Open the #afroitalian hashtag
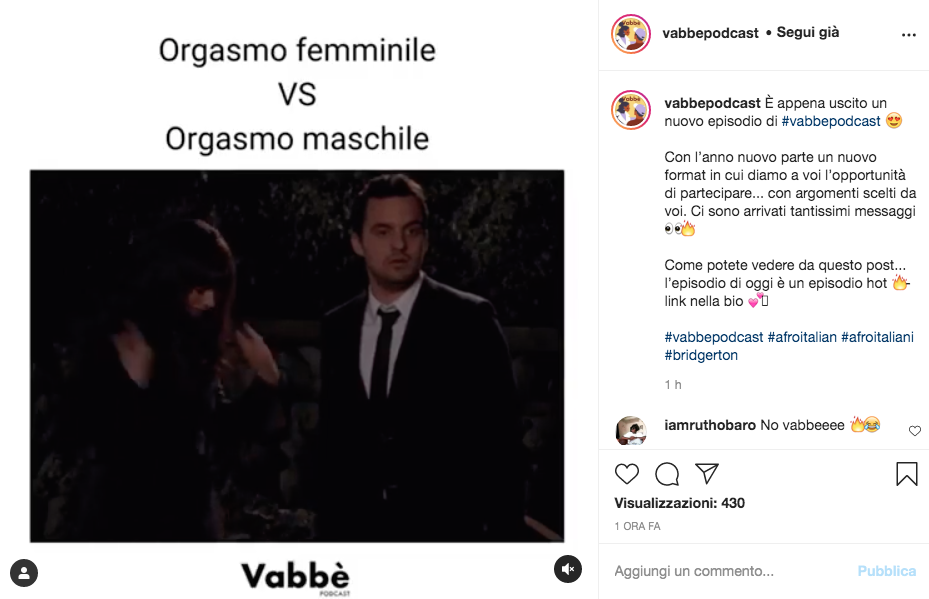 pyautogui.click(x=802, y=337)
